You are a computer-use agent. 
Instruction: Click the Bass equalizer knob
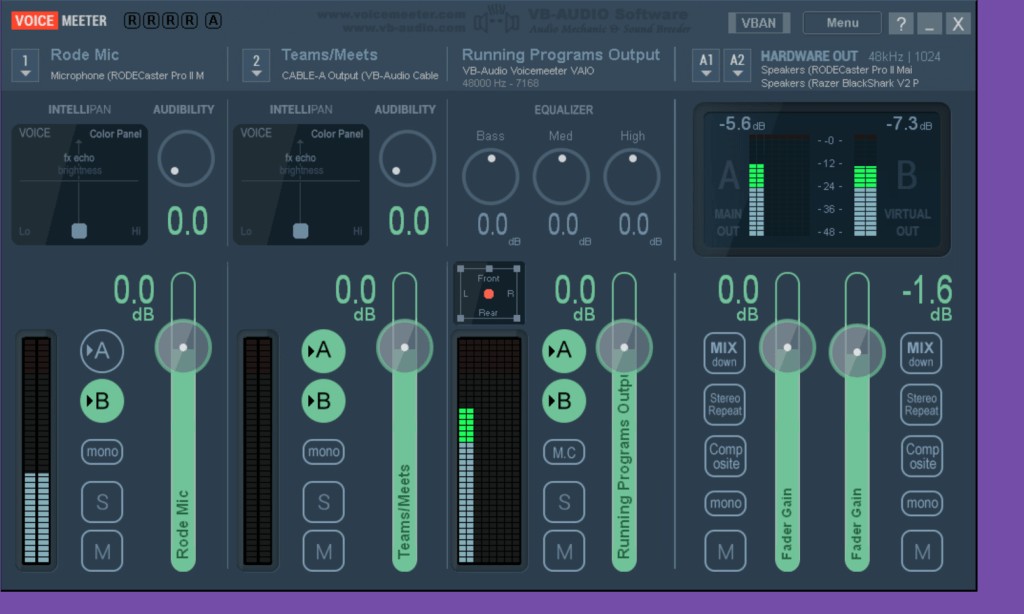pos(490,176)
